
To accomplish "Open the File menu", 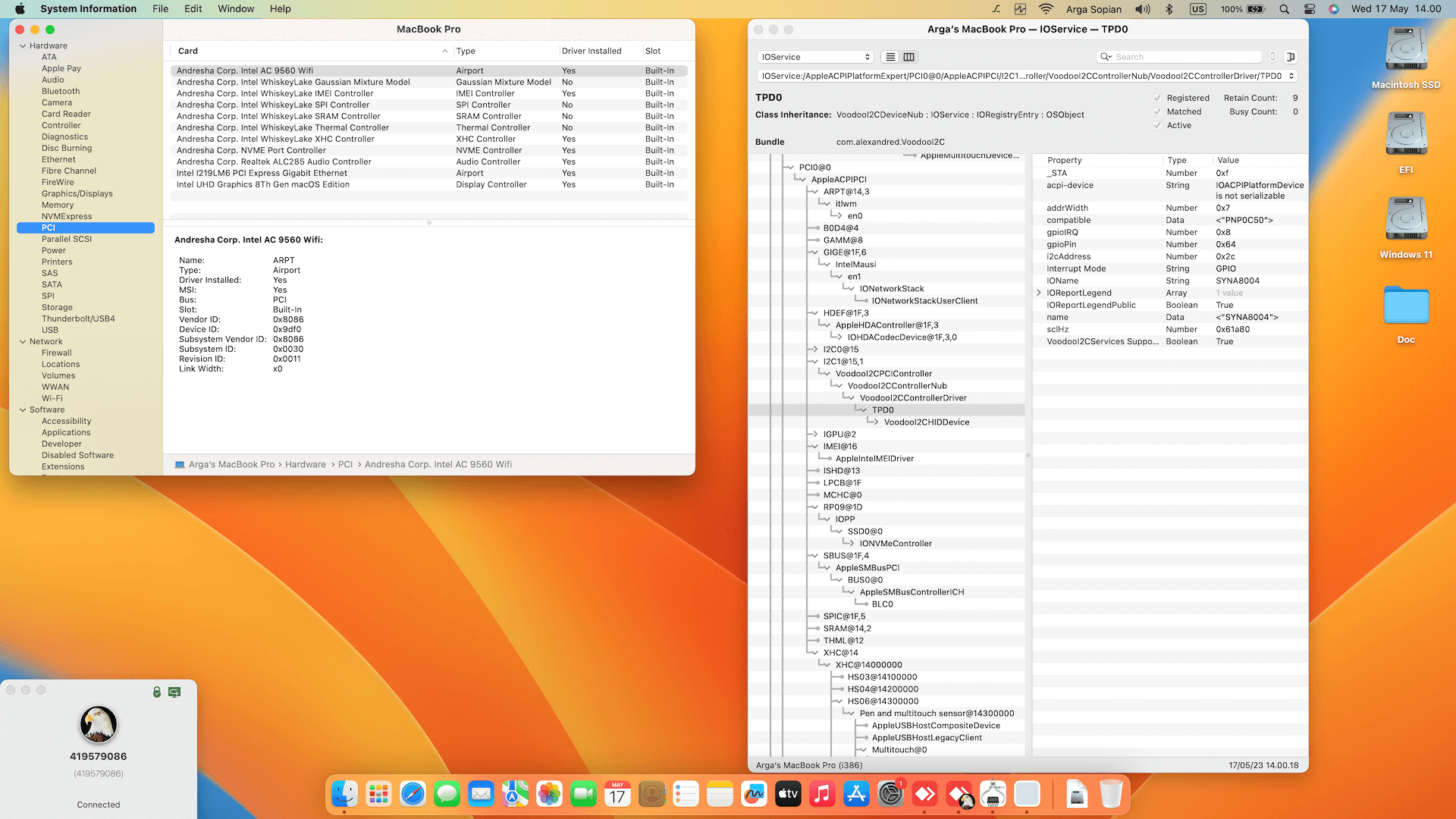I will click(x=160, y=9).
